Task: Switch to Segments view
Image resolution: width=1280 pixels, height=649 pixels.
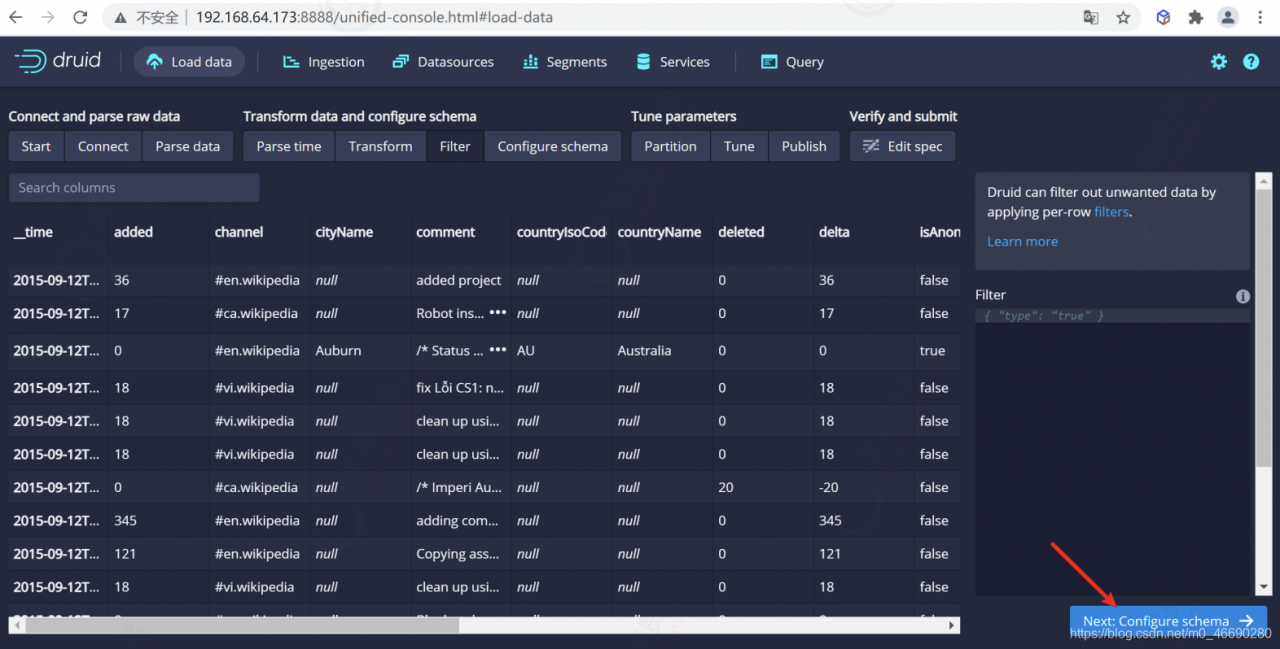Action: (x=565, y=62)
